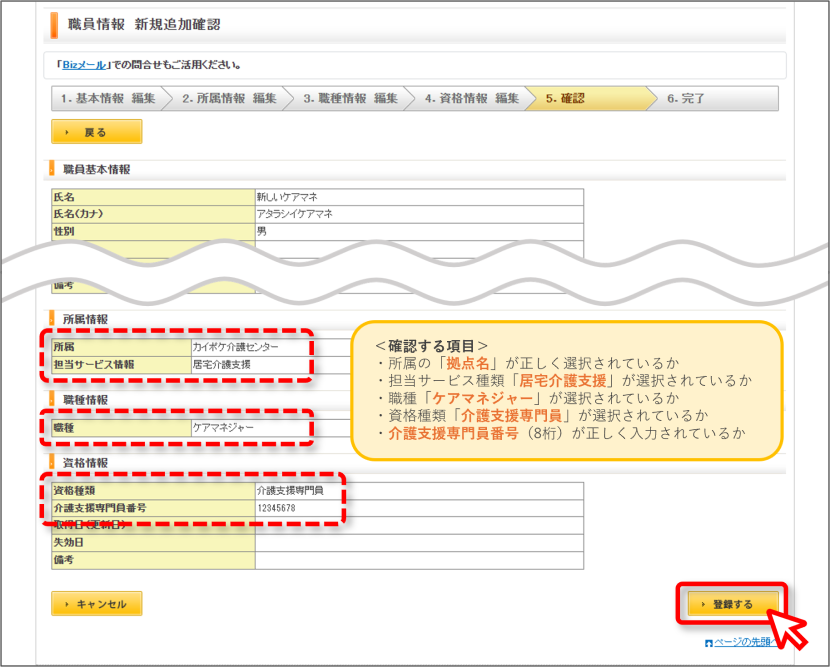
Task: Select step 2. 所属情報 編集
Action: (229, 98)
